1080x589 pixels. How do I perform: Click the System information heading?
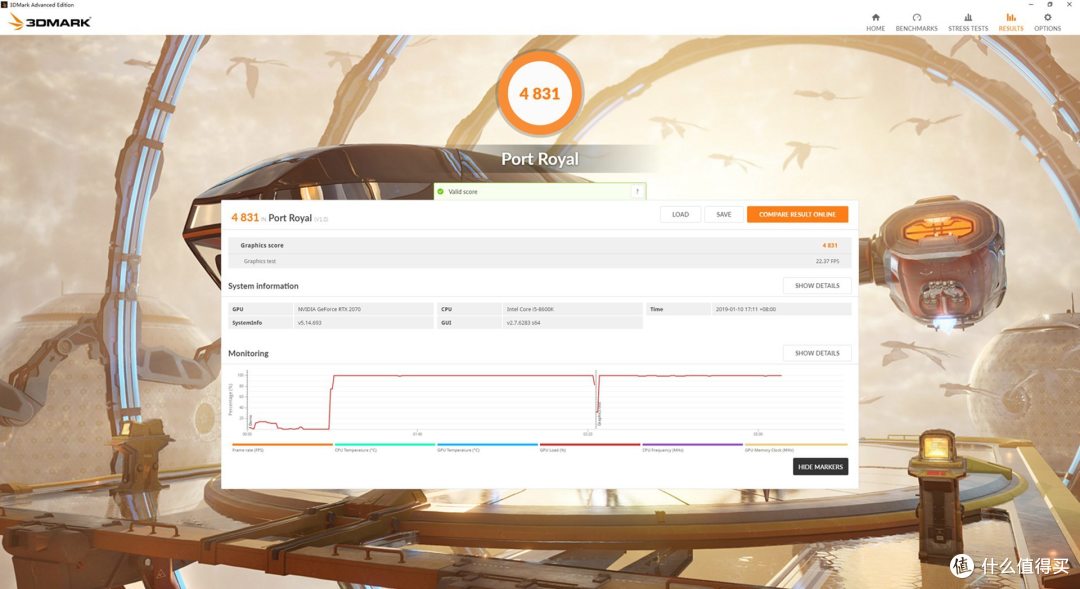(x=263, y=286)
